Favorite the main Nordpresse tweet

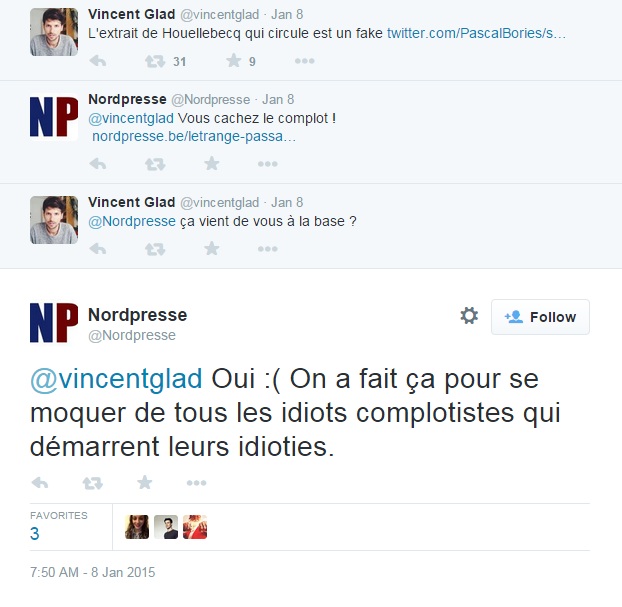(145, 483)
